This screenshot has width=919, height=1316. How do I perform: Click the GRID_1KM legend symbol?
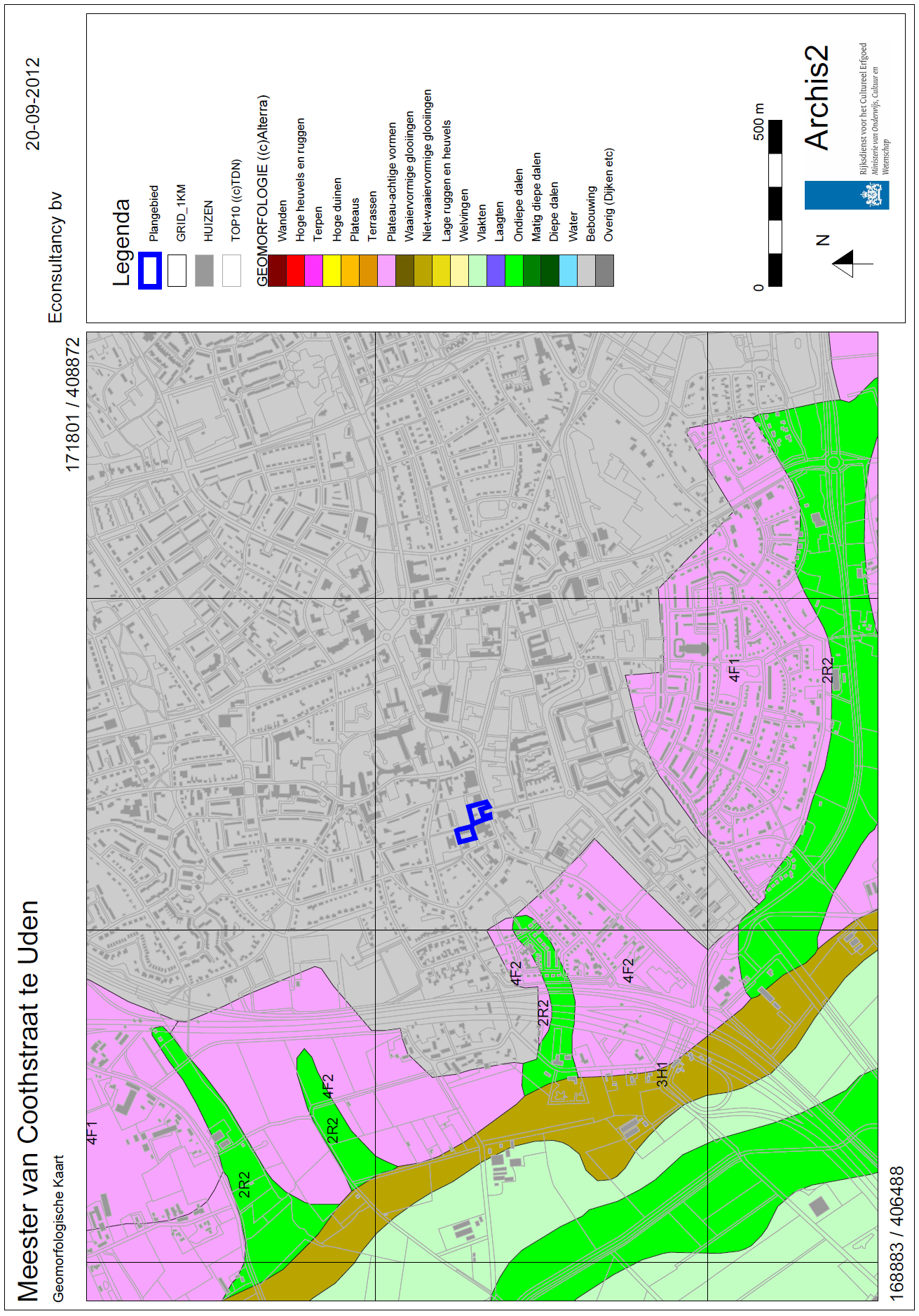(x=177, y=271)
